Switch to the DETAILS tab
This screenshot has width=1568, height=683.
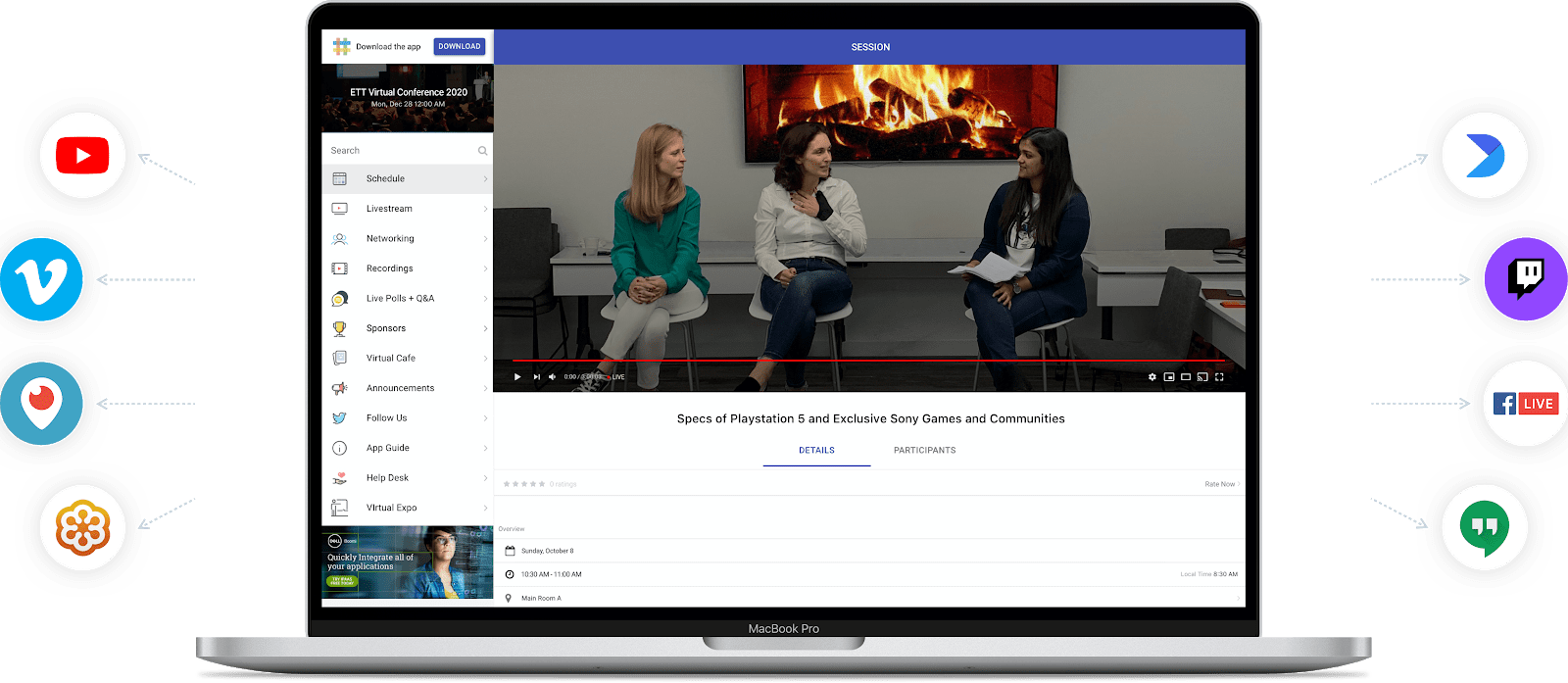pos(816,451)
